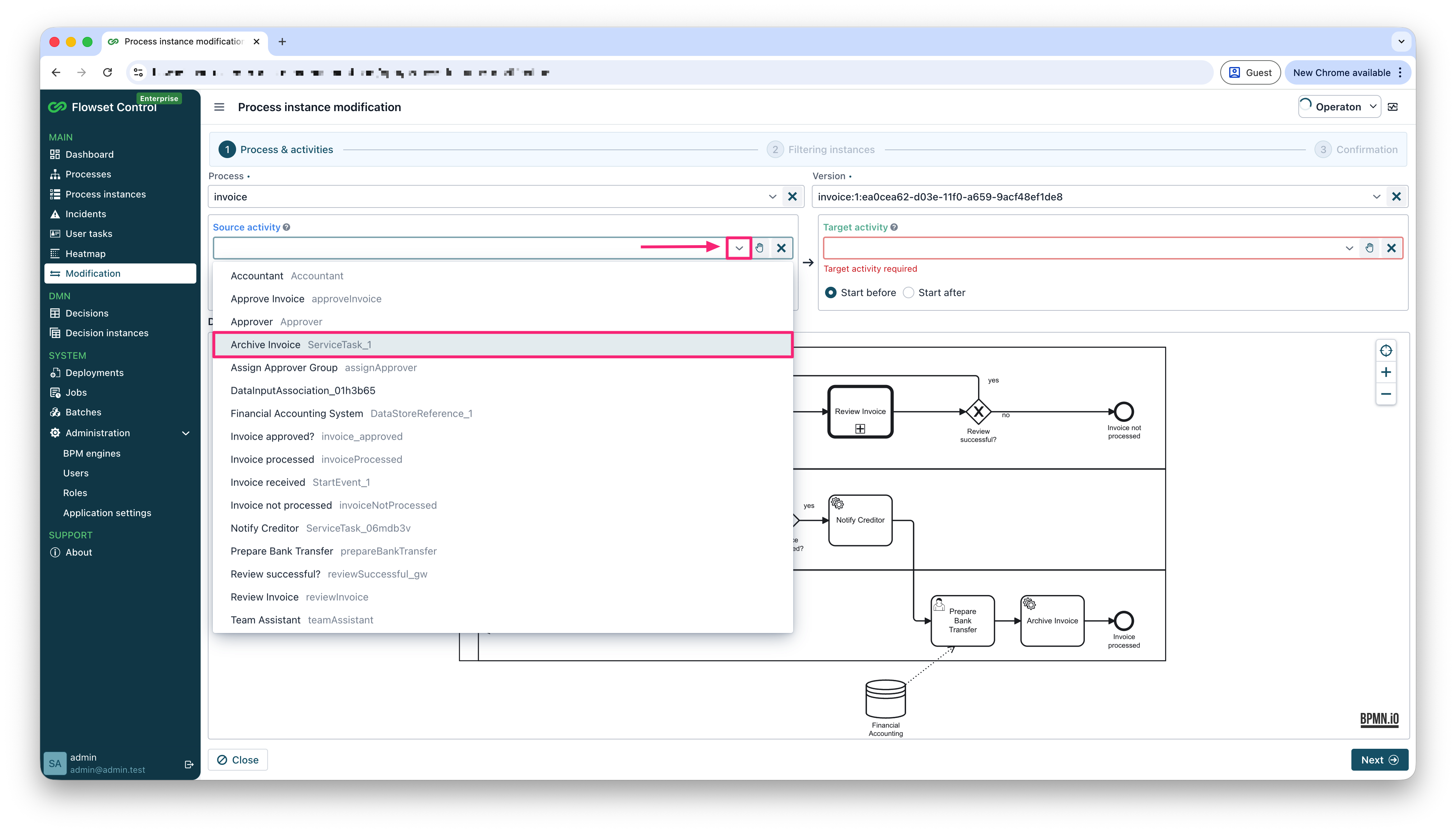
Task: Click the Close button
Action: click(238, 760)
